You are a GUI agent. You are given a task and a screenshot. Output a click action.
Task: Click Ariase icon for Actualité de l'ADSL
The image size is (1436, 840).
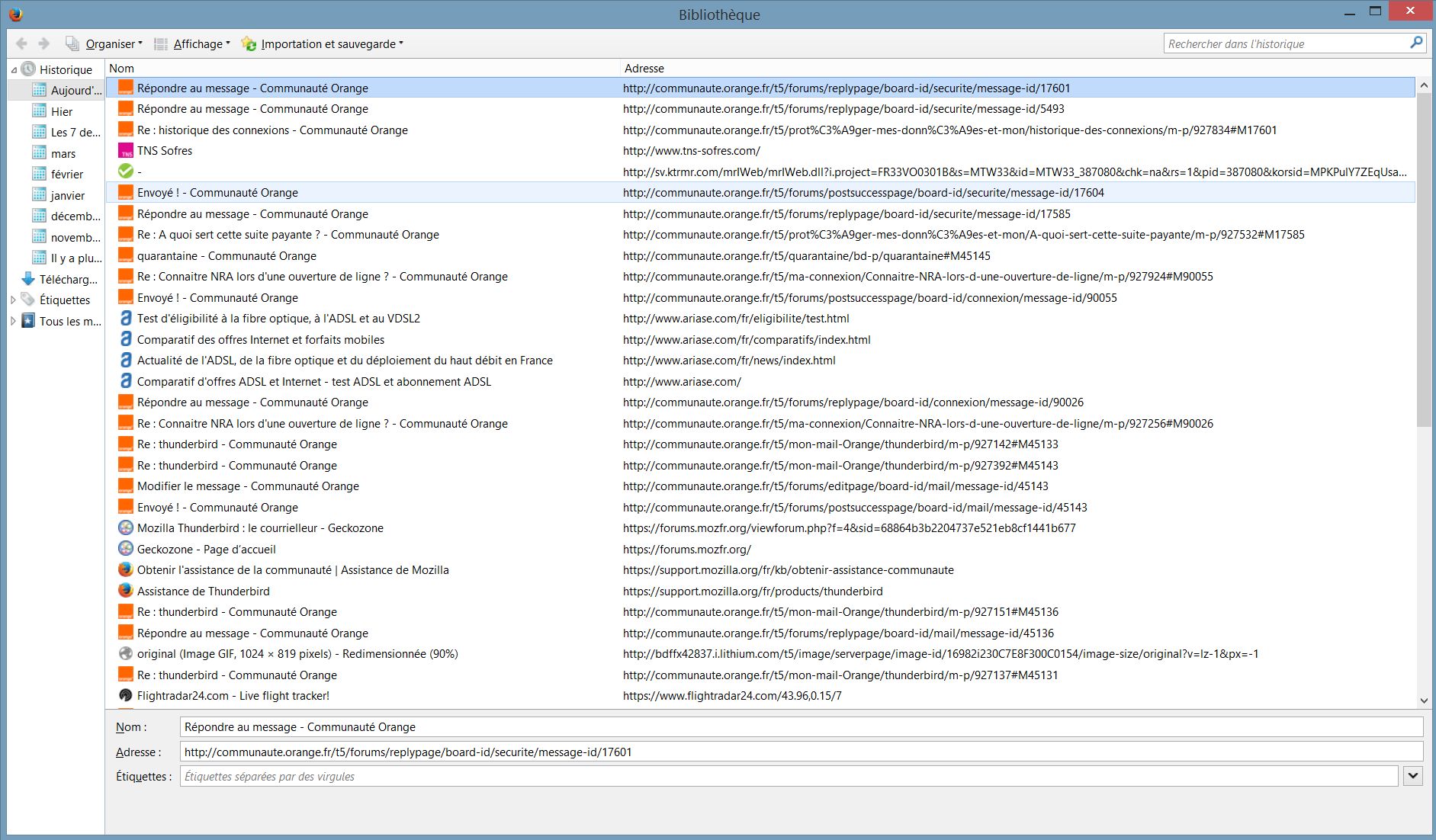(x=126, y=361)
